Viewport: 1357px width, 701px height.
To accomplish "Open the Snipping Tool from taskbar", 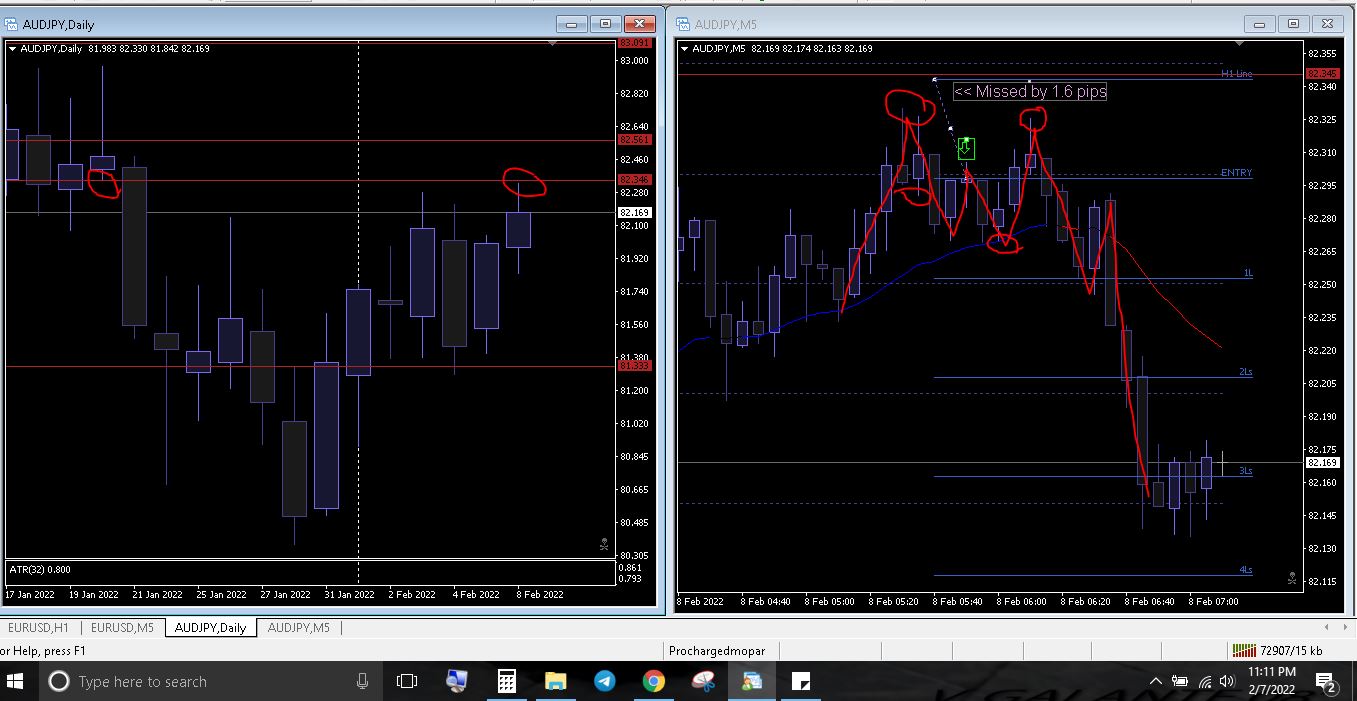I will (703, 682).
